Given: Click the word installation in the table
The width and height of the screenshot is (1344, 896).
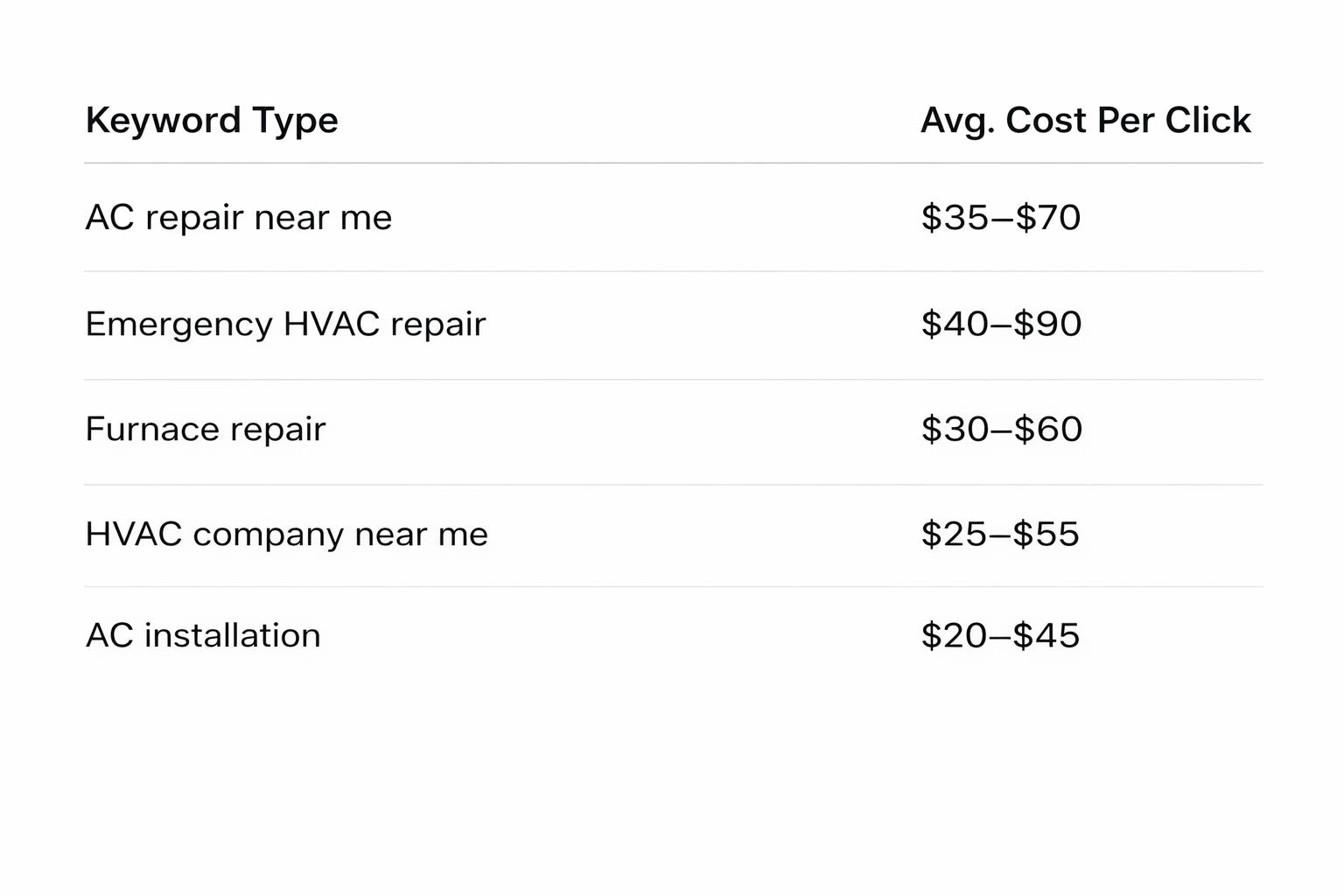Looking at the screenshot, I should click(232, 636).
